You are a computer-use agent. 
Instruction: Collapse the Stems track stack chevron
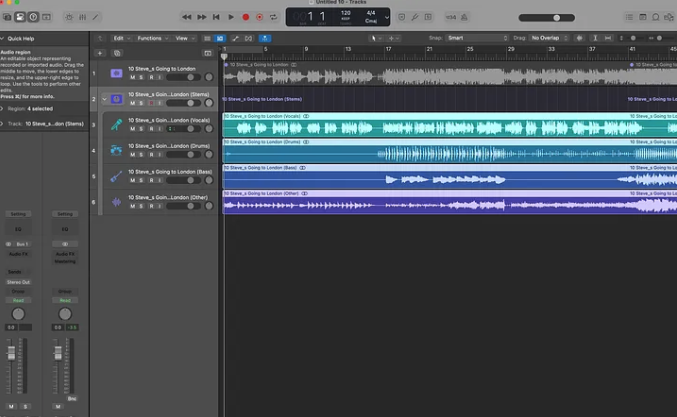(104, 99)
